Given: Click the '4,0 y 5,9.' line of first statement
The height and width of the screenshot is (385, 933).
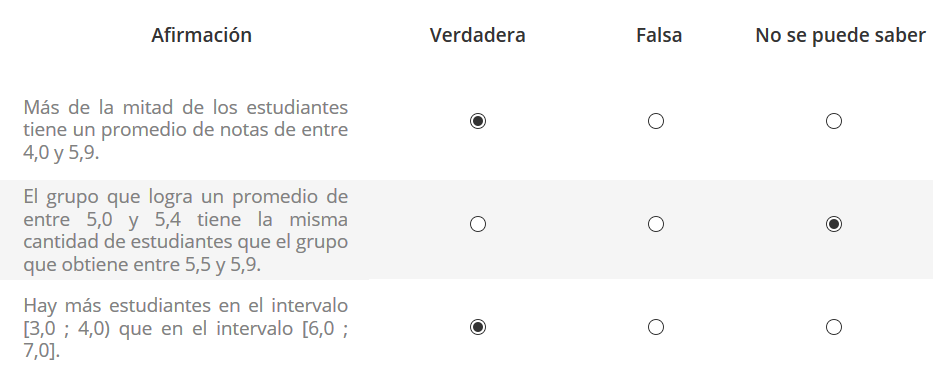Looking at the screenshot, I should (61, 153).
